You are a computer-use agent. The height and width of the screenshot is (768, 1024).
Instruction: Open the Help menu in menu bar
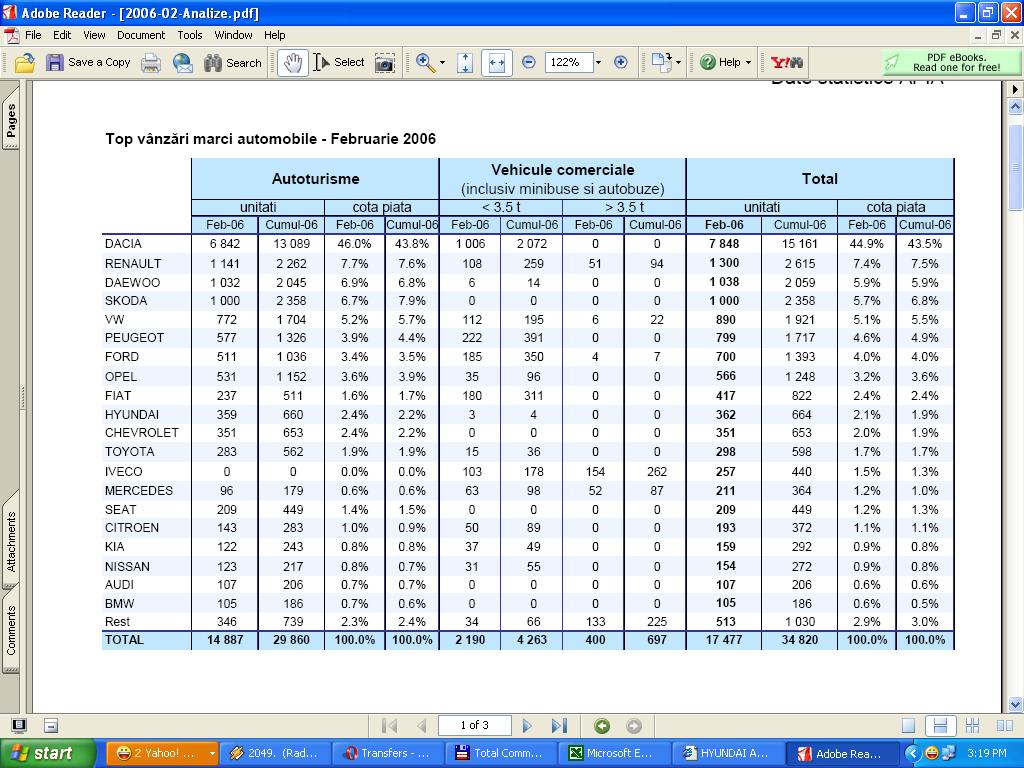click(274, 35)
